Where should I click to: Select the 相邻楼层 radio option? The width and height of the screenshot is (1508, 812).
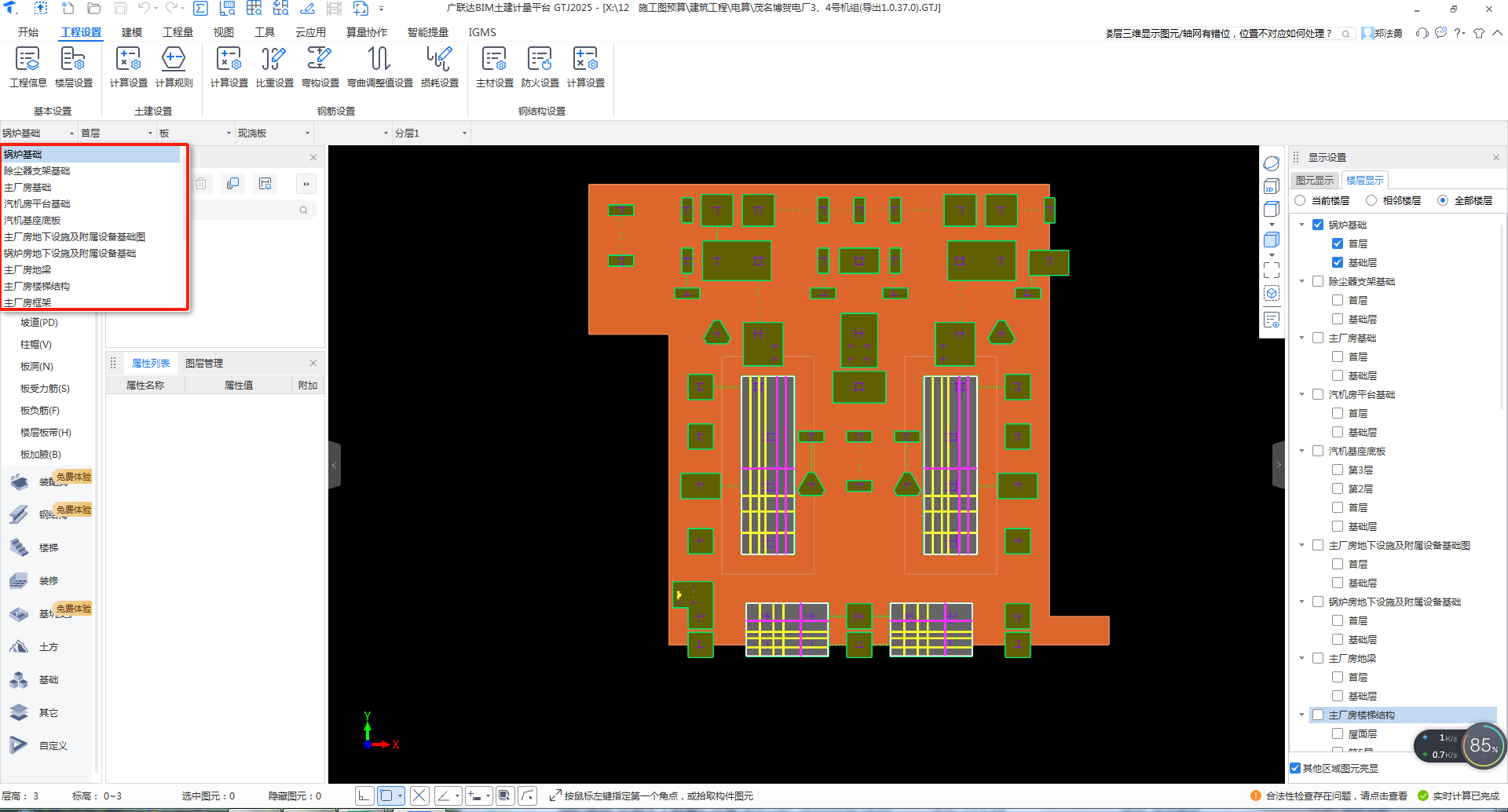[1371, 200]
